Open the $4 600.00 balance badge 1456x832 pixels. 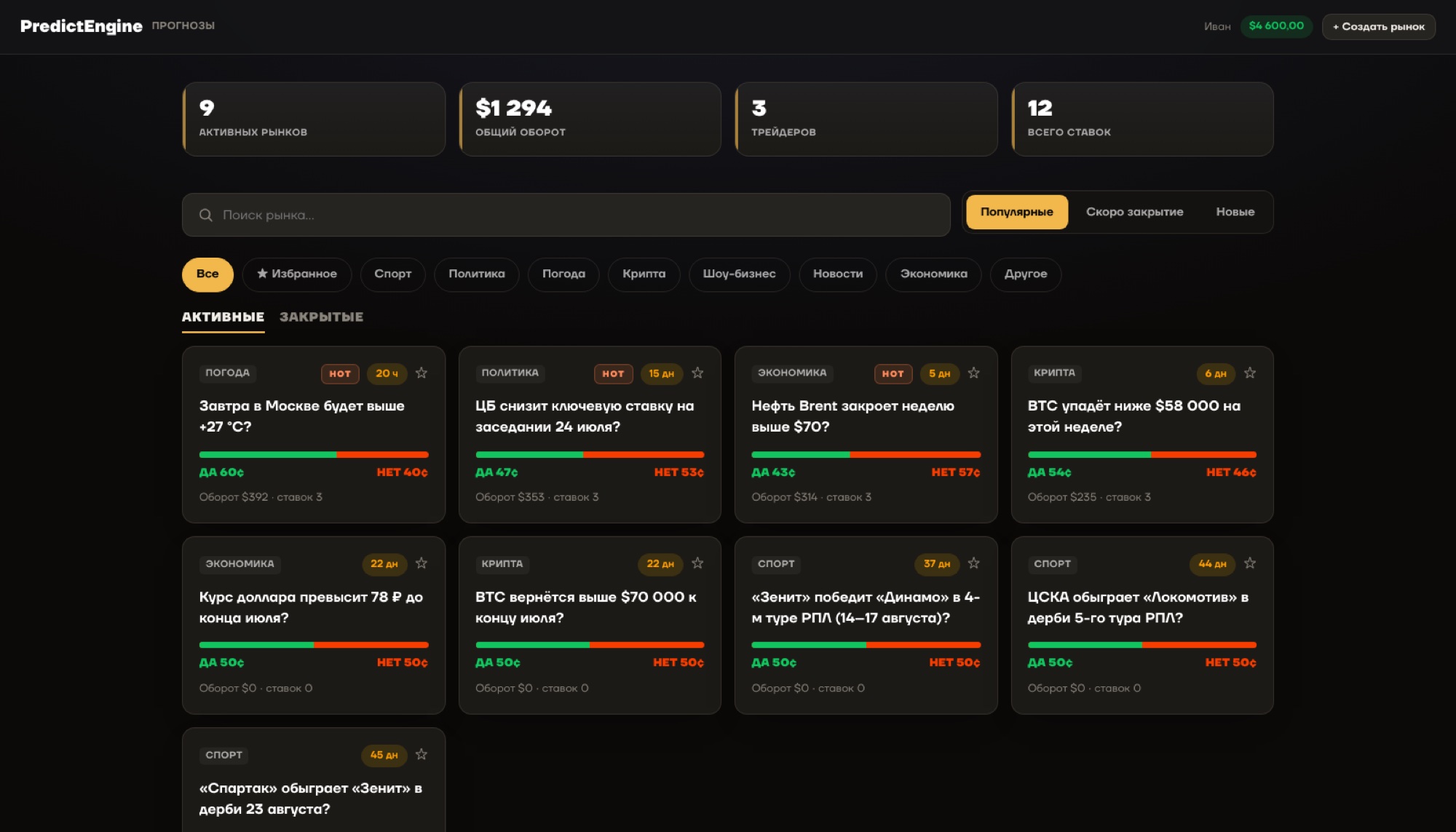coord(1276,26)
